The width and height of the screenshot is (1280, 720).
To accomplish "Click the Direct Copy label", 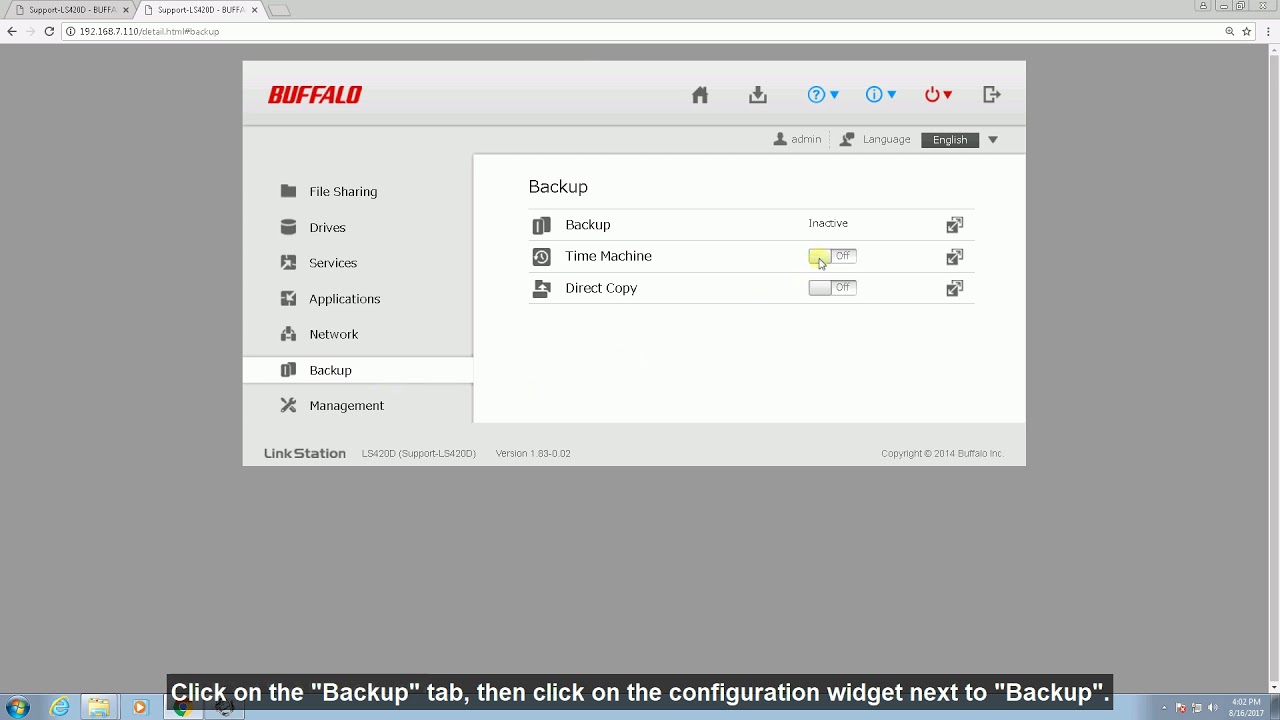I will (x=601, y=288).
